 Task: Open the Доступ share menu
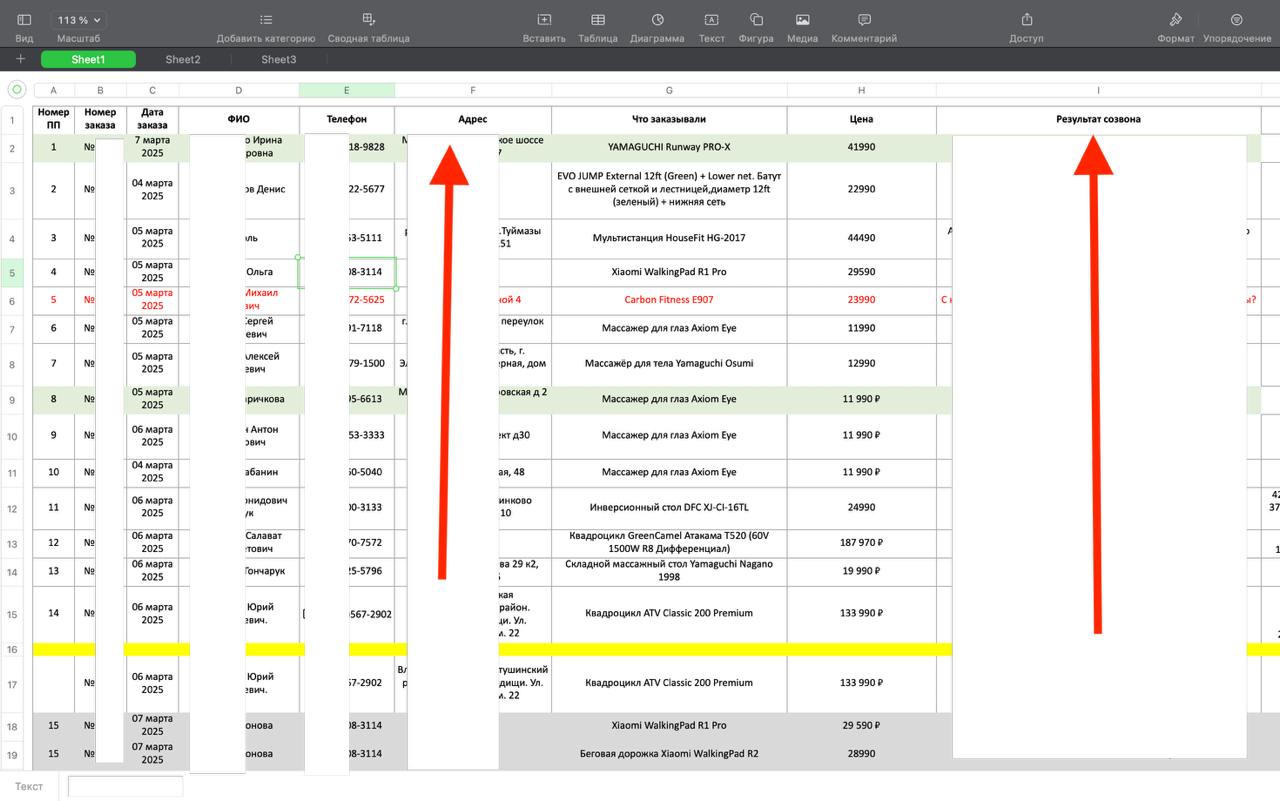click(x=1026, y=20)
